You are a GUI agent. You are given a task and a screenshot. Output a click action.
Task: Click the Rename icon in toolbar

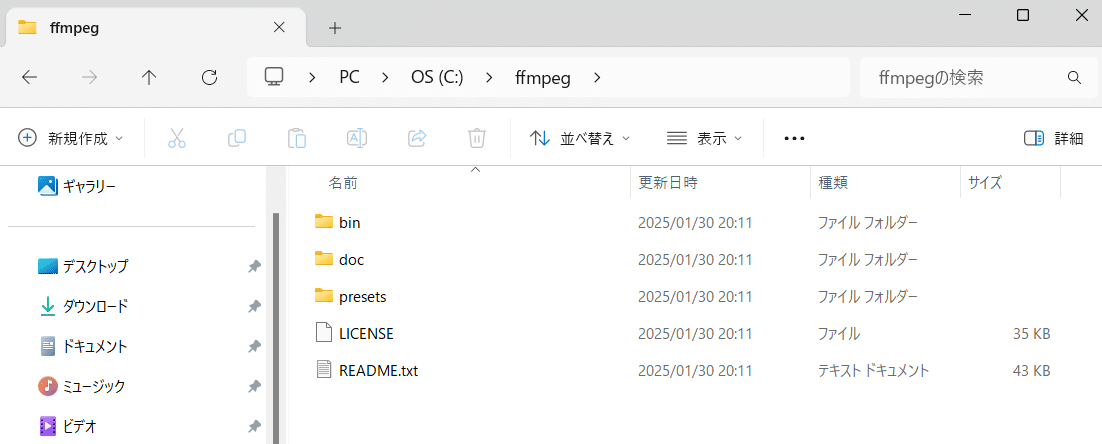click(x=357, y=138)
